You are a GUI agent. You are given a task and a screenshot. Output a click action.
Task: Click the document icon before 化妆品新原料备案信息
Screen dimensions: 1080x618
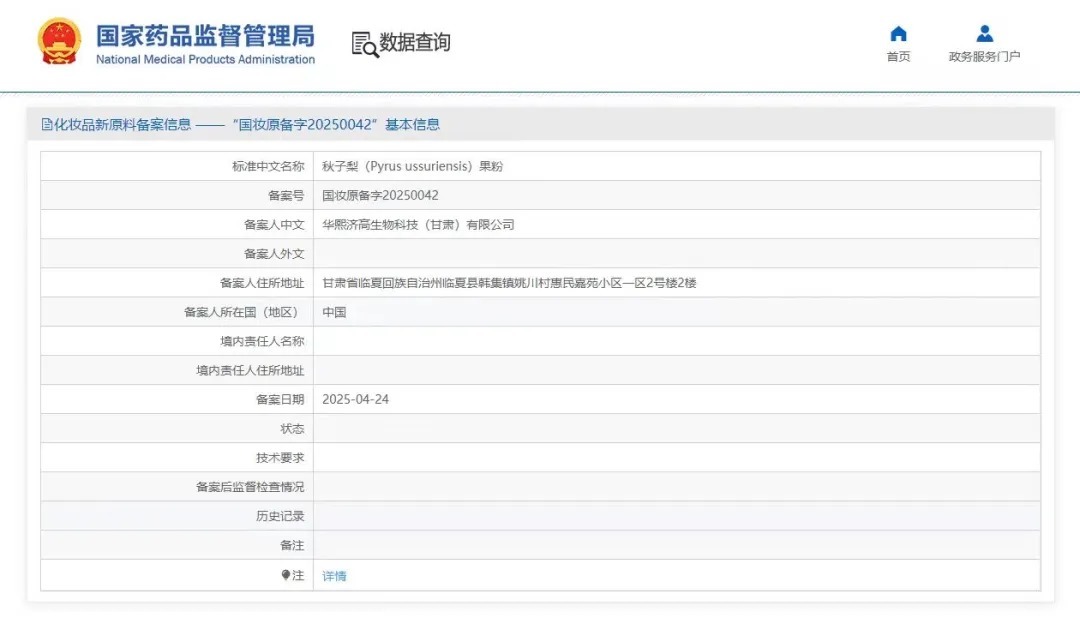(x=47, y=125)
